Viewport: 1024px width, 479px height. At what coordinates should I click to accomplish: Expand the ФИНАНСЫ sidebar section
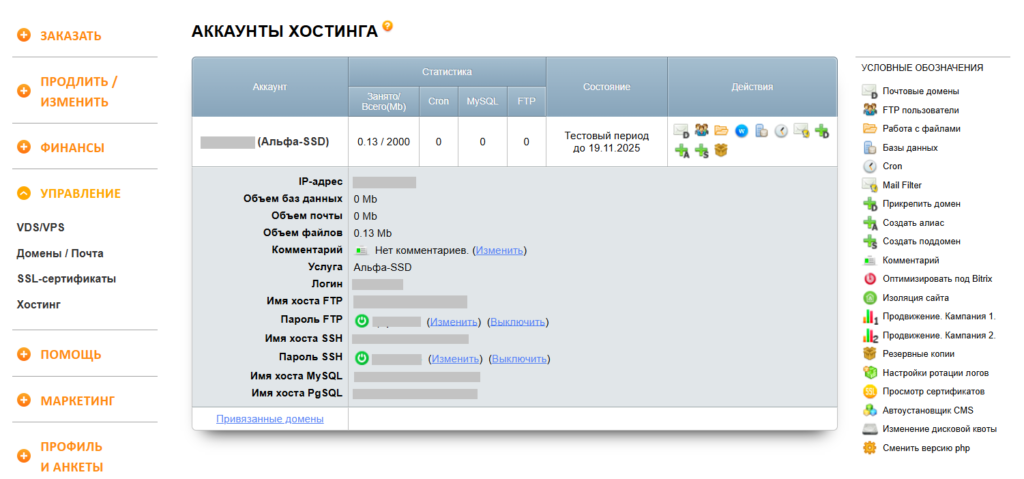pos(24,148)
